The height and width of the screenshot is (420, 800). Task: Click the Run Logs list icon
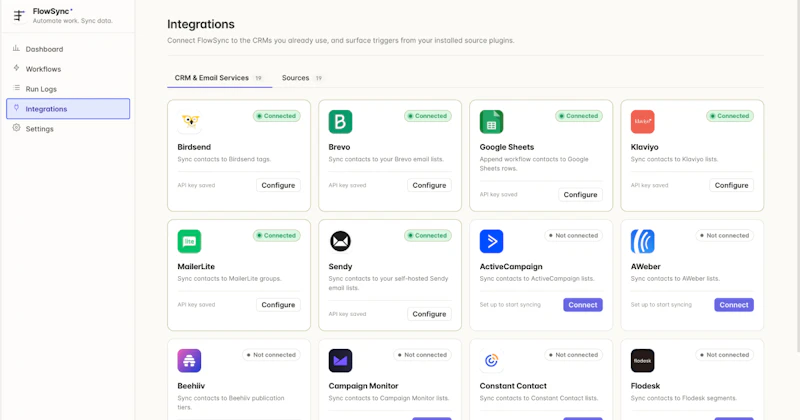[16, 88]
